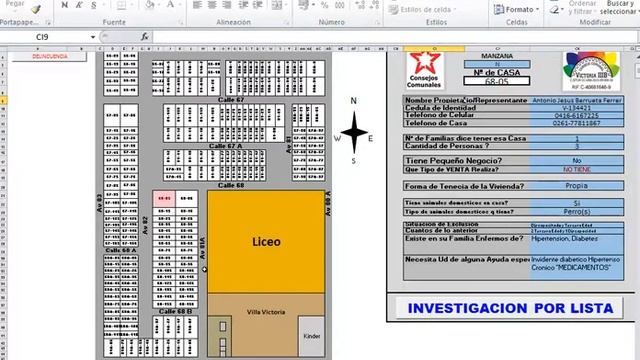
Task: Open Ordenar y filtrar menu
Action: [582, 7]
